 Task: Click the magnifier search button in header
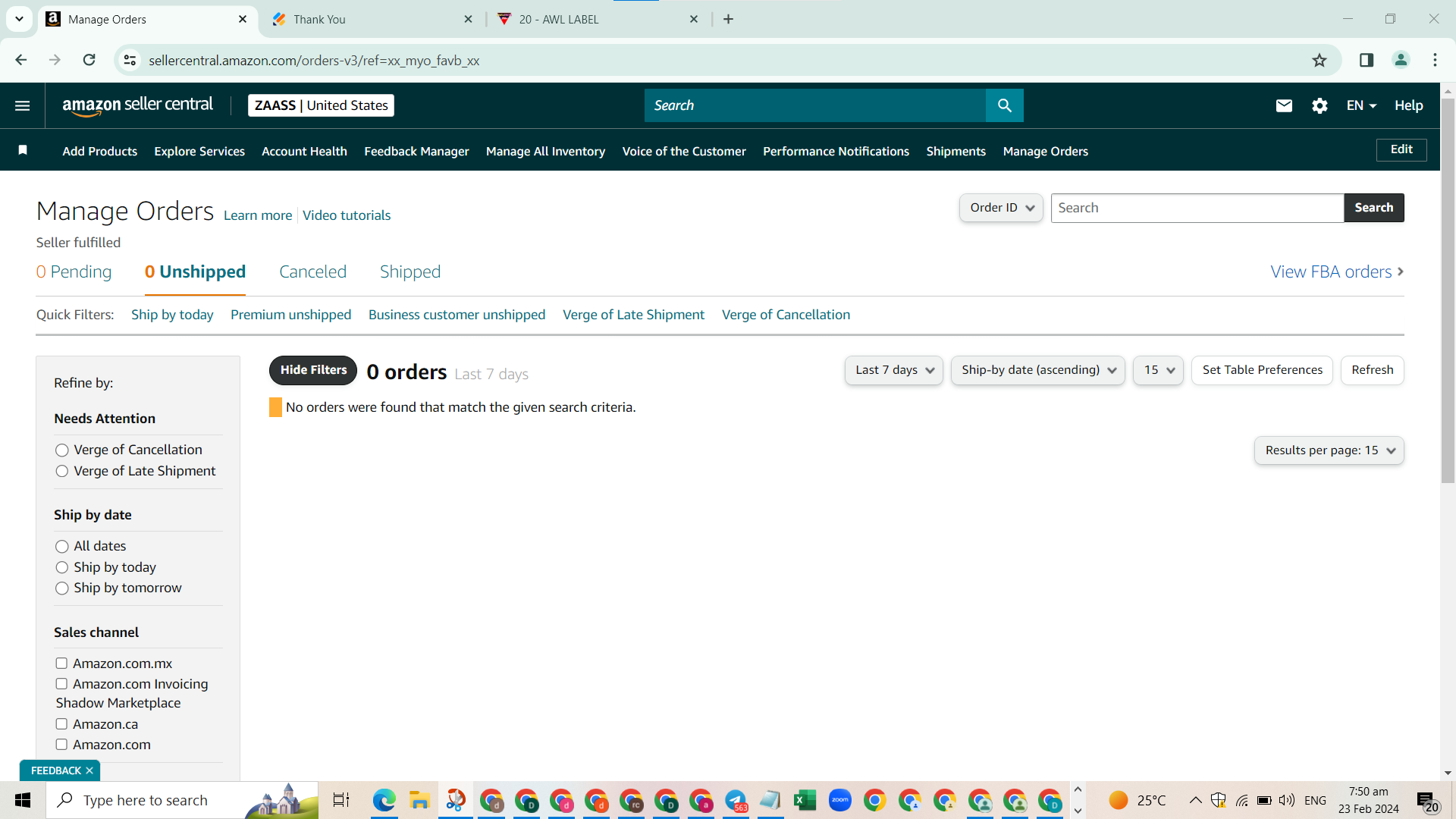pyautogui.click(x=1004, y=105)
